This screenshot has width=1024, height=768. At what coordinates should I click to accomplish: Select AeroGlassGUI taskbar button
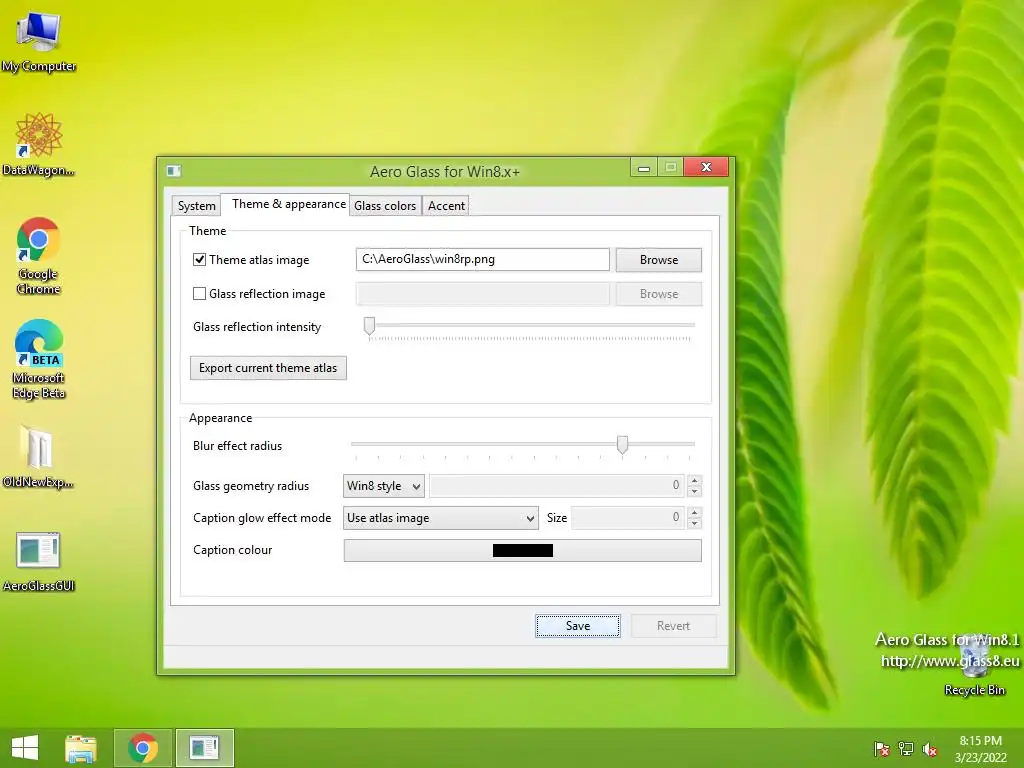coord(204,748)
